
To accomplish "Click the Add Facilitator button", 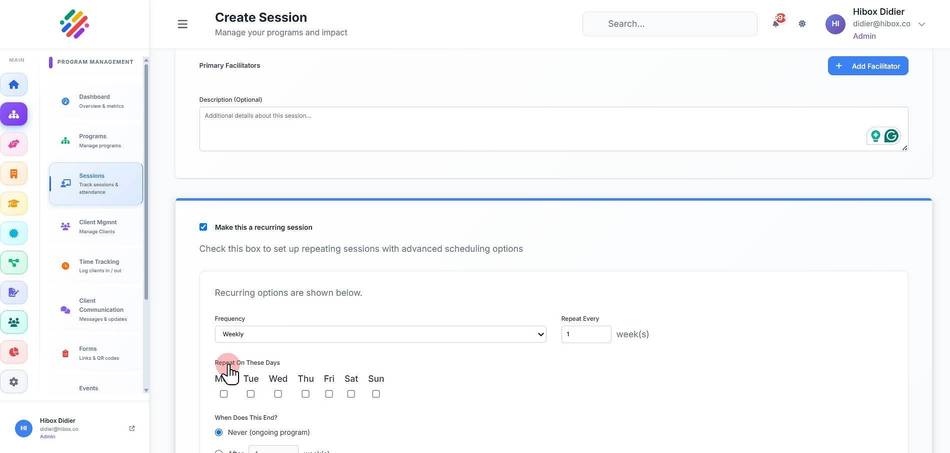I will coord(868,66).
